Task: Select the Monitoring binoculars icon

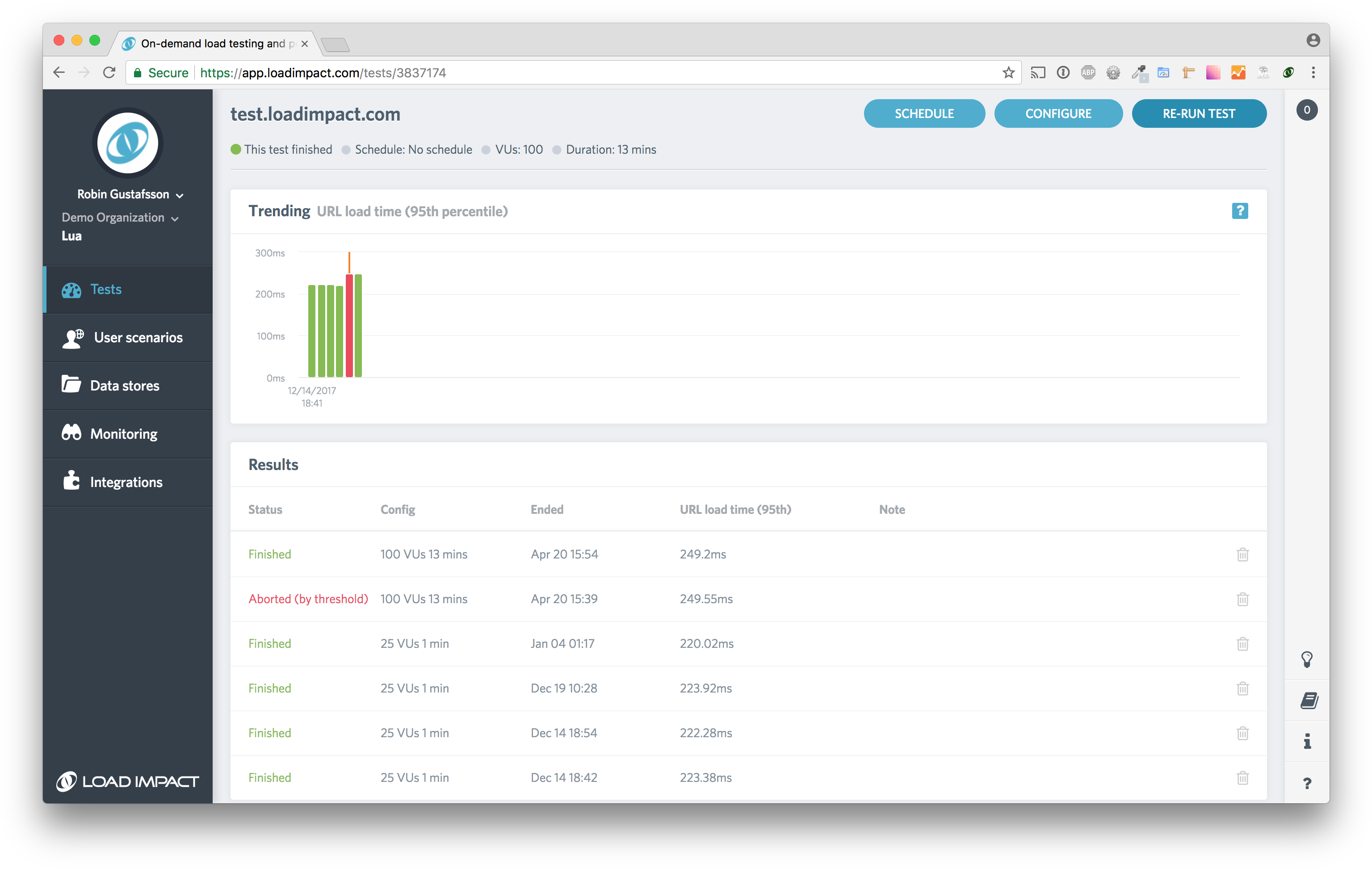Action: [71, 433]
